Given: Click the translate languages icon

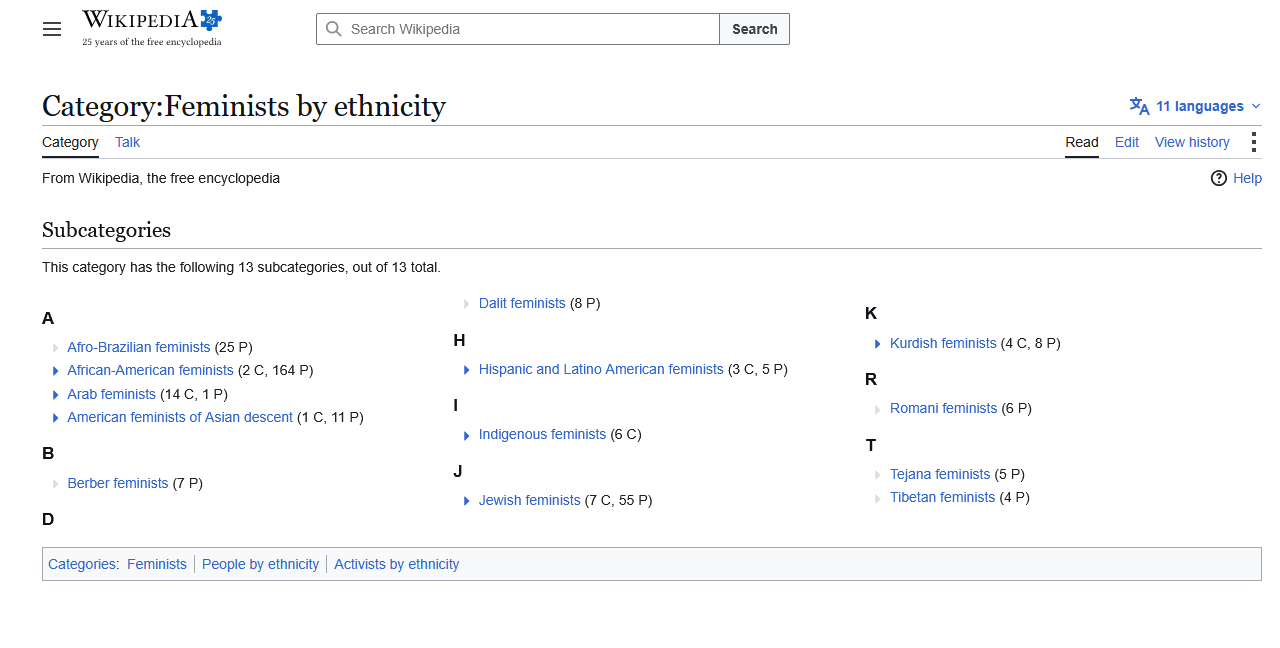Looking at the screenshot, I should pyautogui.click(x=1139, y=106).
